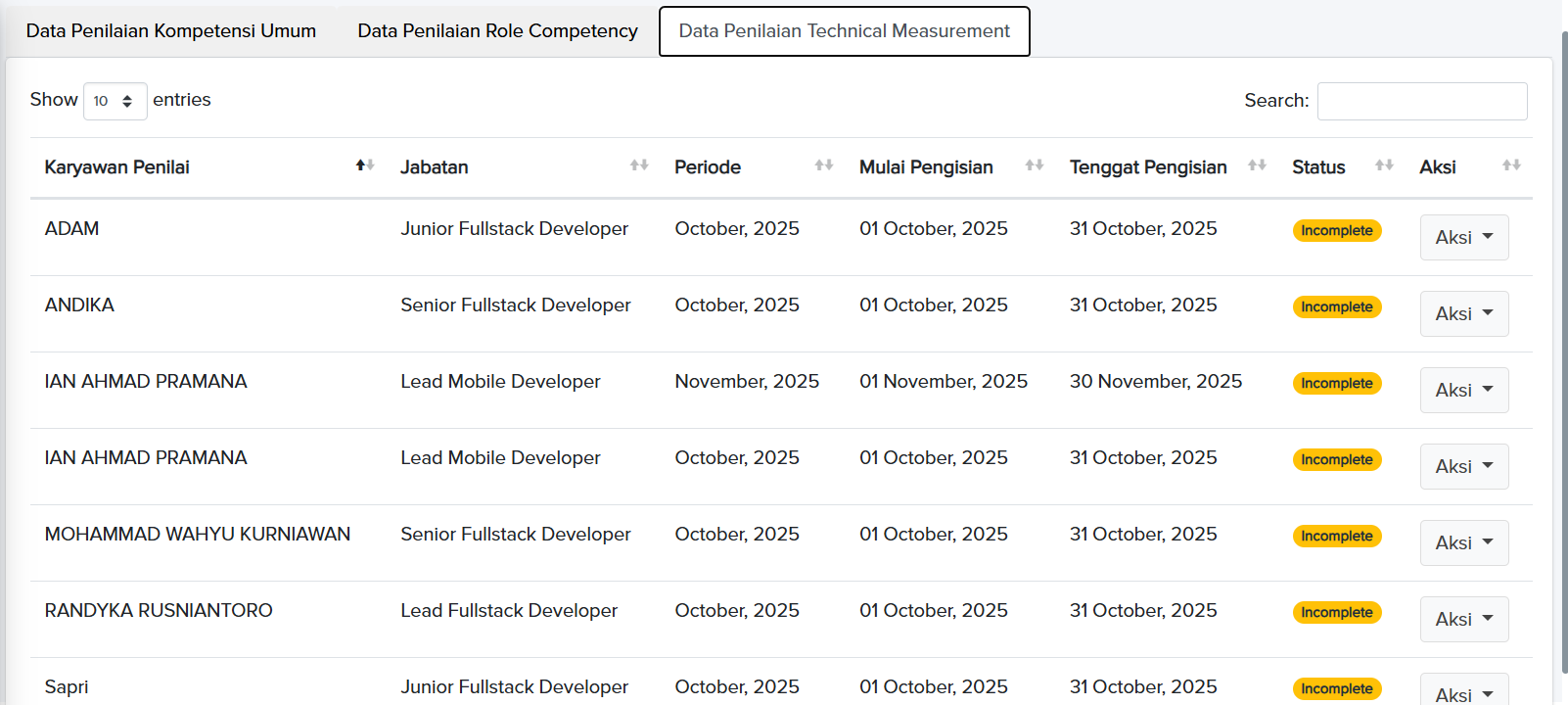Click sort arrows on Jabatan column
Image resolution: width=1568 pixels, height=705 pixels.
pos(639,165)
